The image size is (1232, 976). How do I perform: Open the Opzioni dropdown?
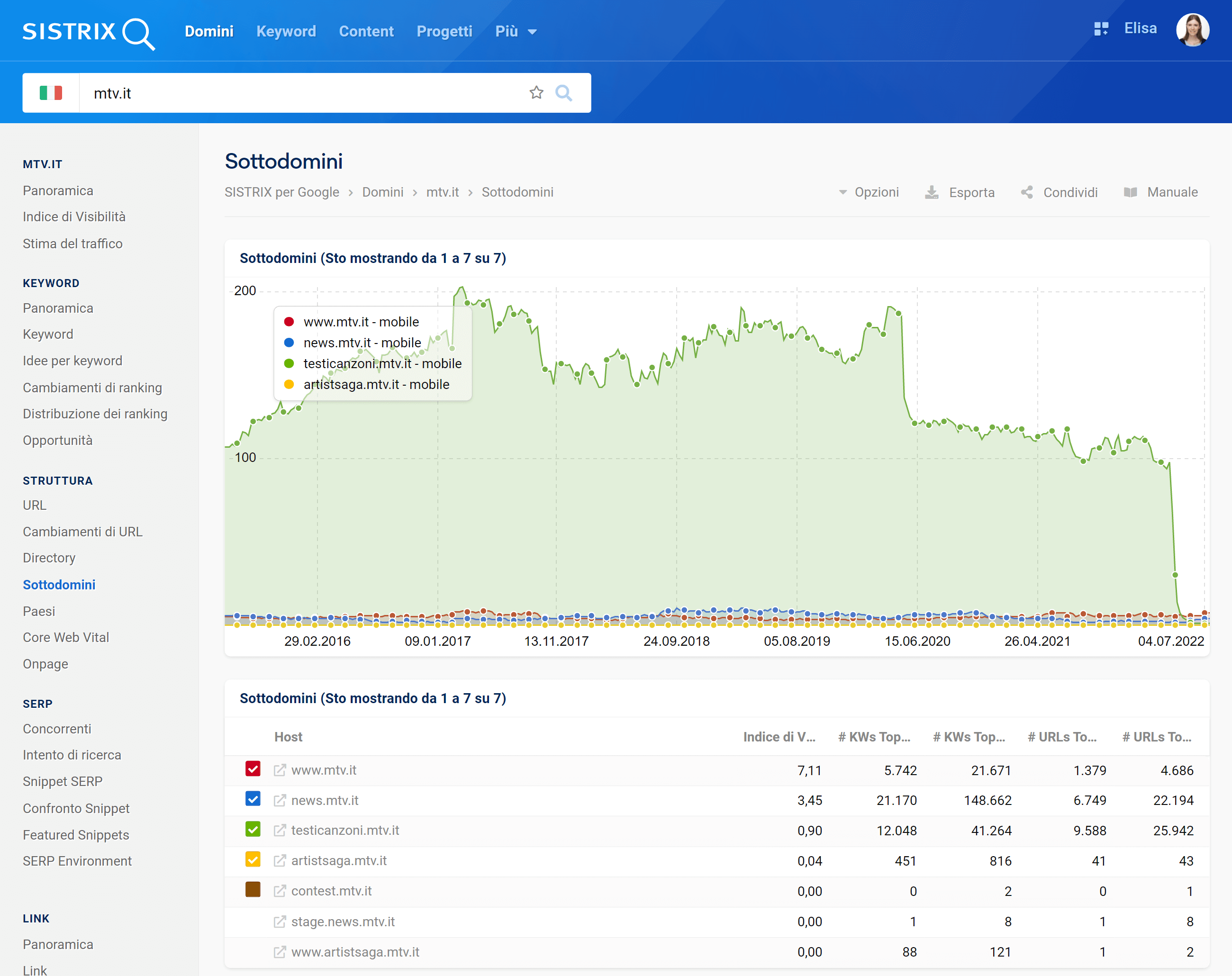869,192
